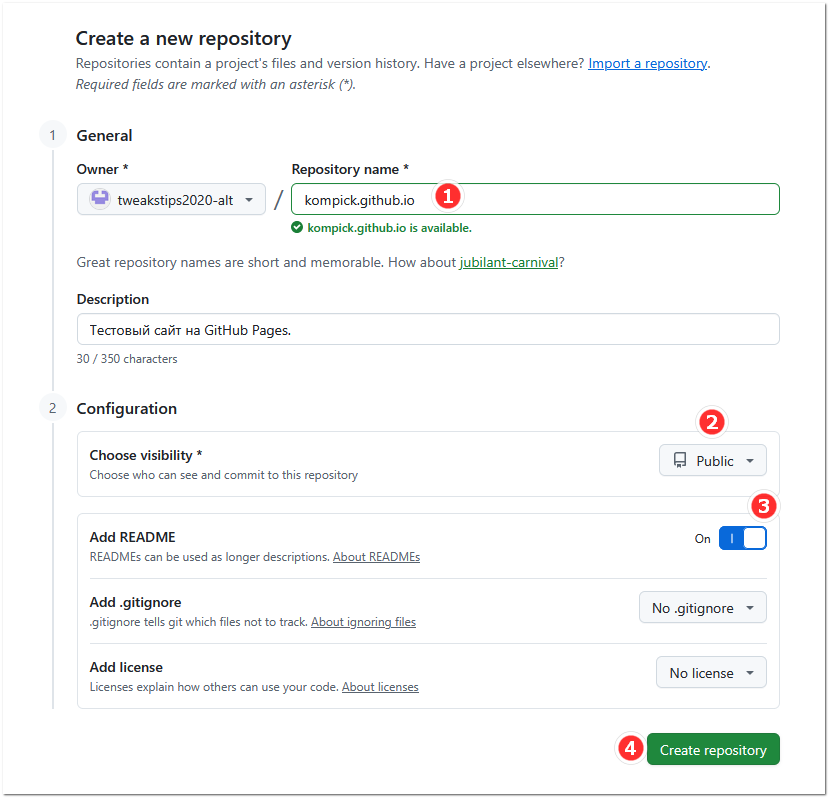Image resolution: width=829 pixels, height=798 pixels.
Task: Click red badge 3 near Add README
Action: 764,506
